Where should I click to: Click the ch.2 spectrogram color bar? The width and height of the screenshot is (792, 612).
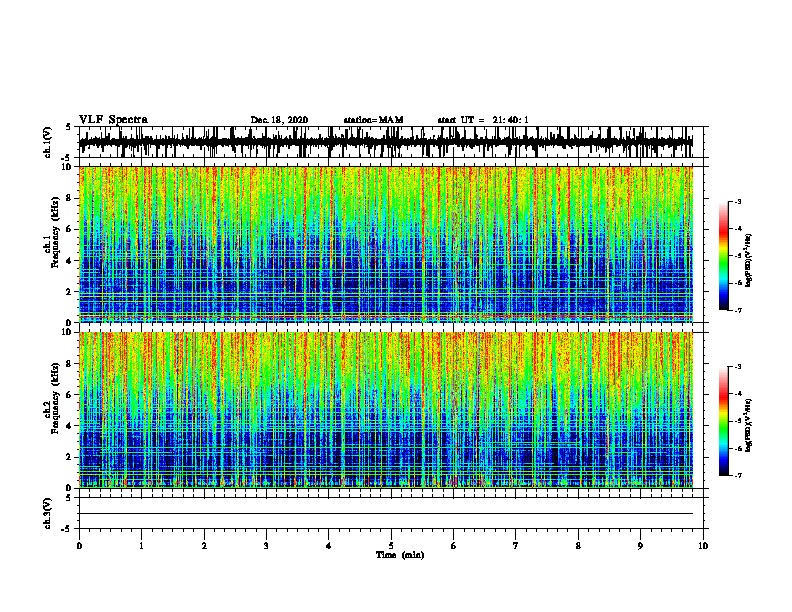pyautogui.click(x=723, y=421)
